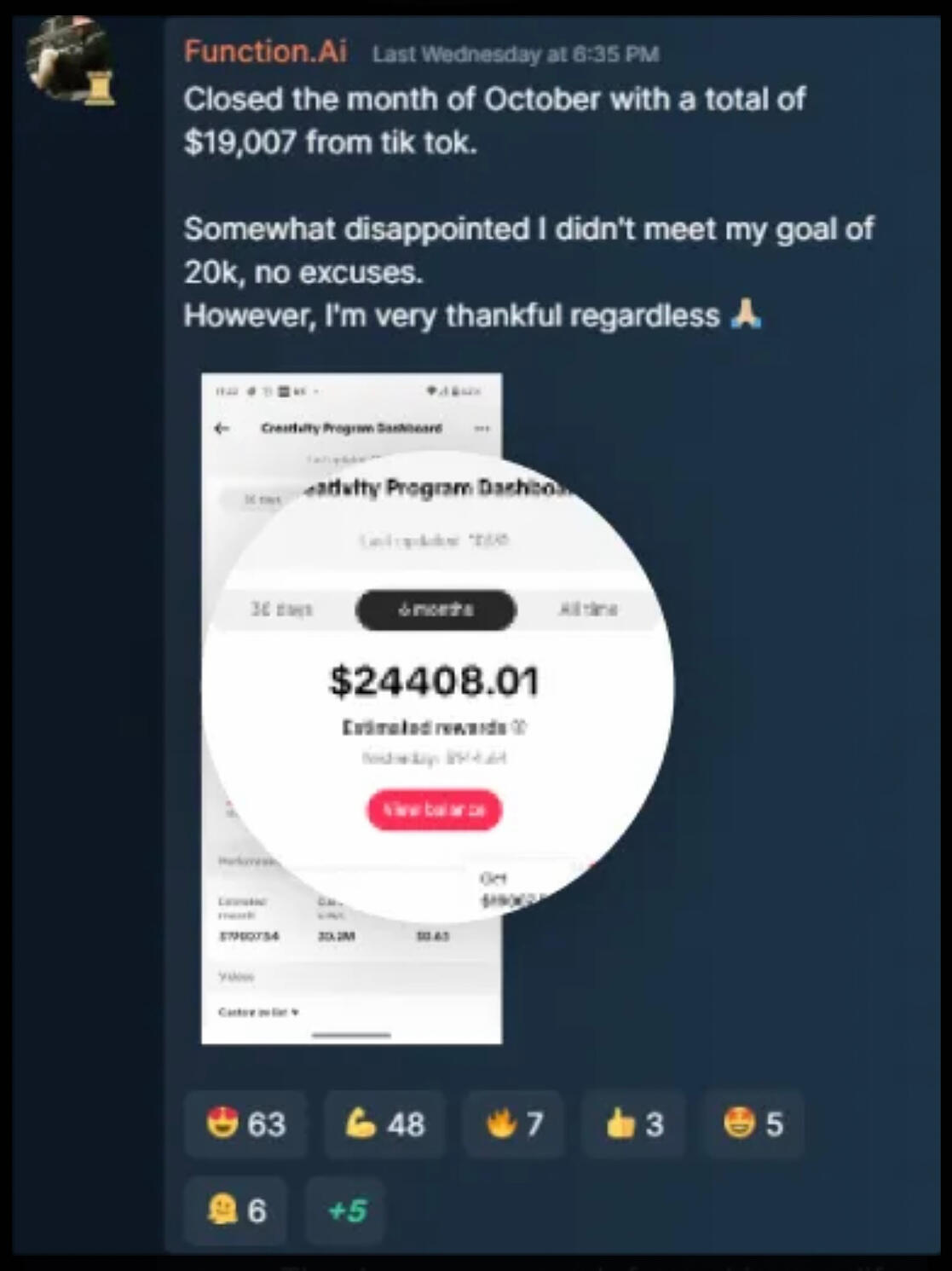Viewport: 952px width, 1271px height.
Task: Add the hugging face reaction with 6
Action: [236, 1210]
